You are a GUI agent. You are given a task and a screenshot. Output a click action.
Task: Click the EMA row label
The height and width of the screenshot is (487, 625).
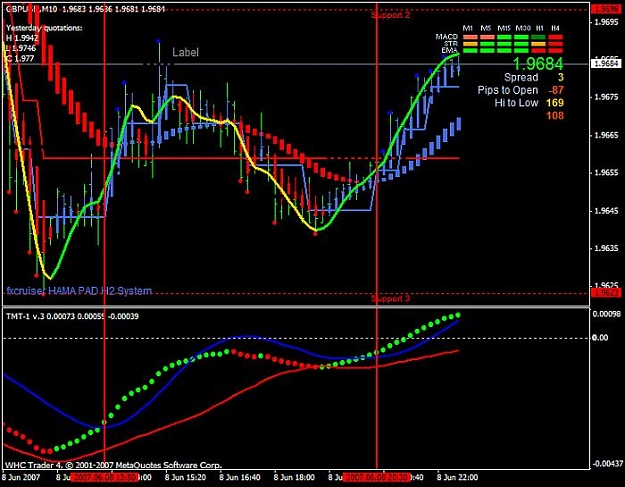coord(450,50)
